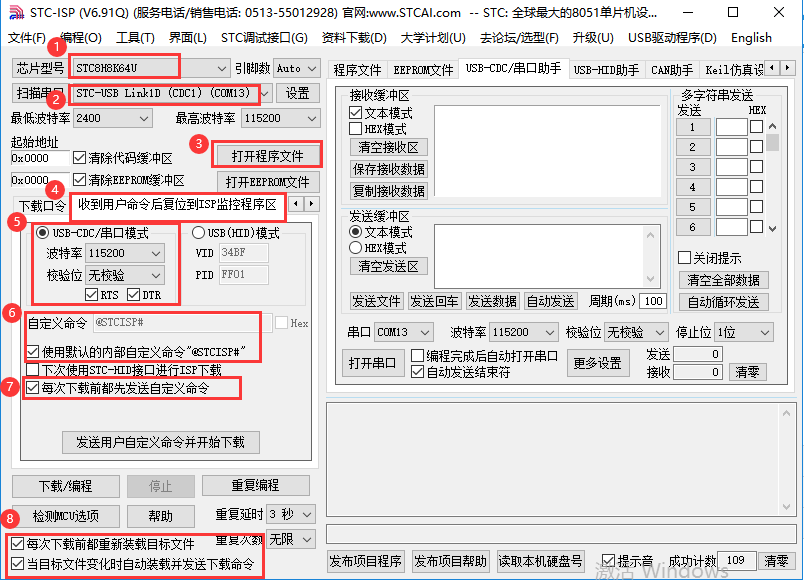
Task: Click 发送用户自定义命令并开始下载 button
Action: click(160, 442)
